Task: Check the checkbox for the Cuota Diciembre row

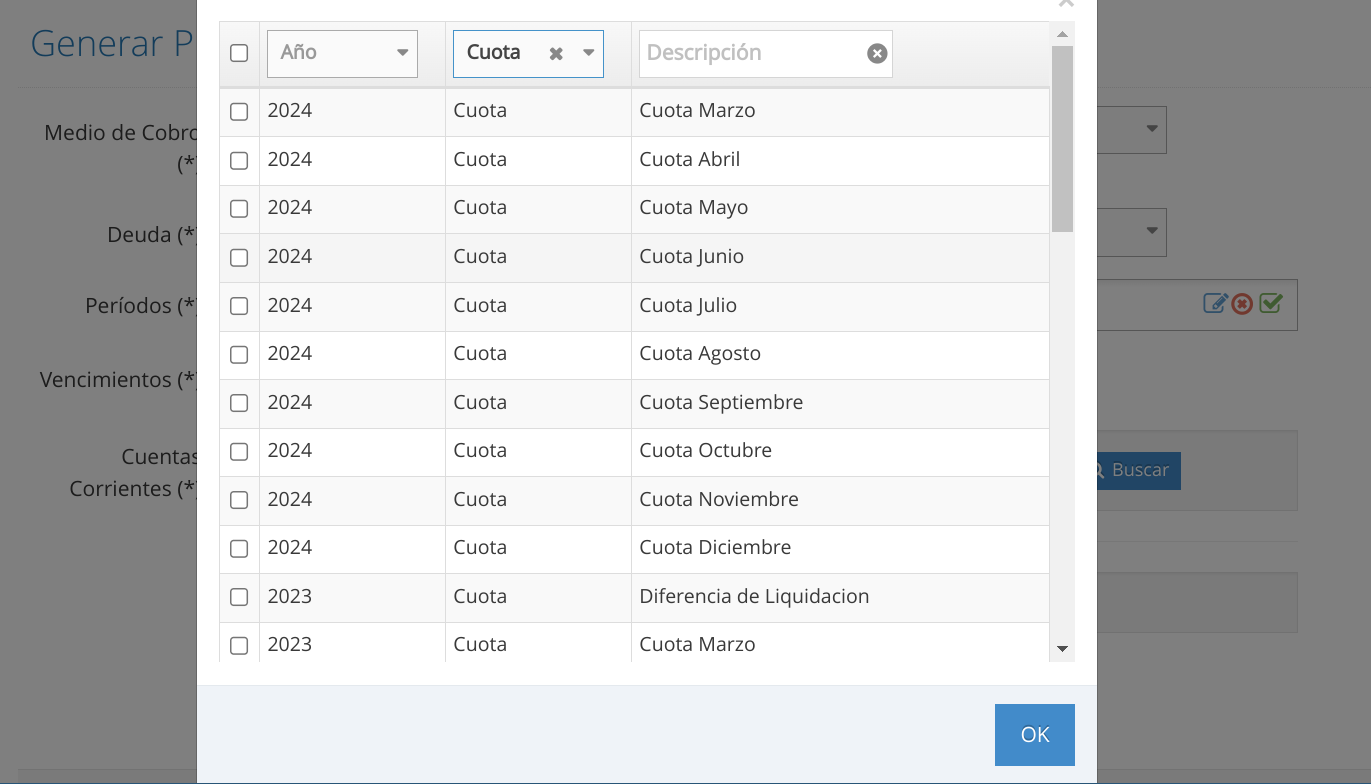Action: (239, 548)
